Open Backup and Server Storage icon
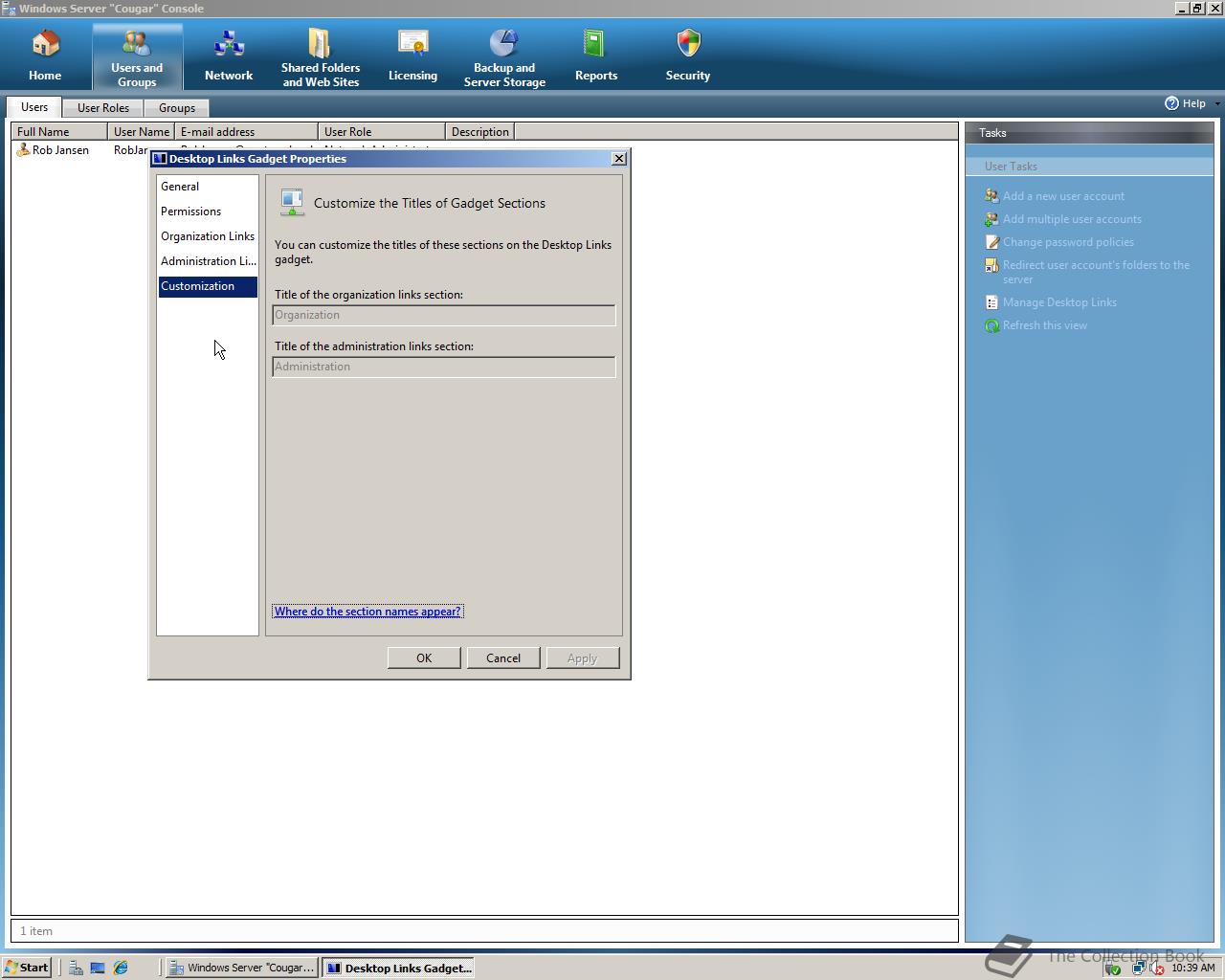The height and width of the screenshot is (980, 1225). (x=504, y=44)
